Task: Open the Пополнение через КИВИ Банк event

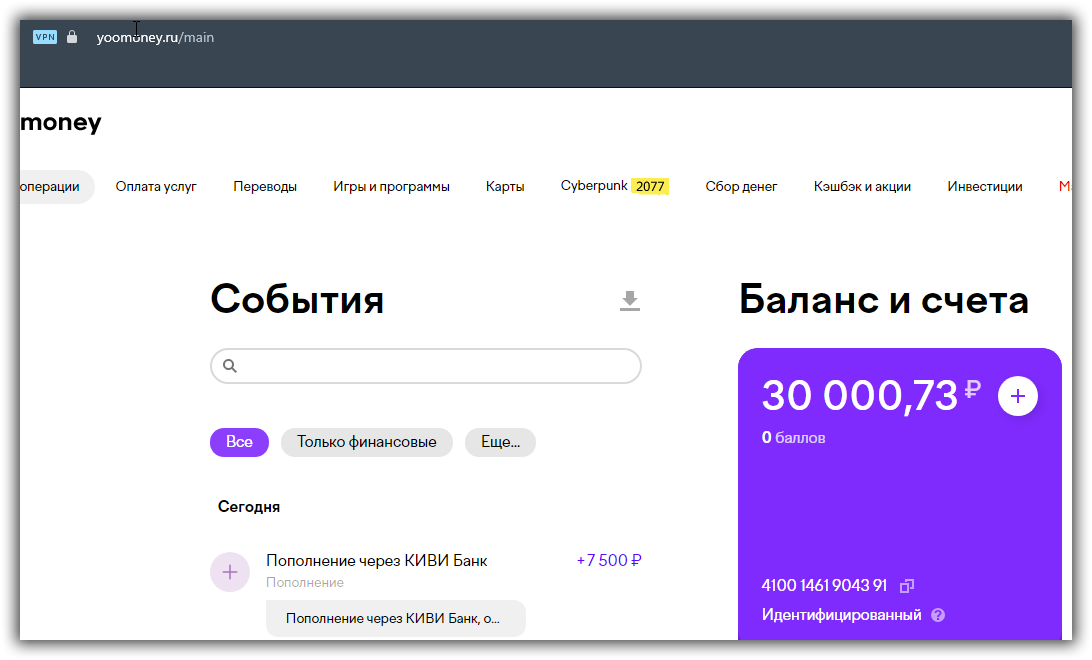Action: point(376,560)
